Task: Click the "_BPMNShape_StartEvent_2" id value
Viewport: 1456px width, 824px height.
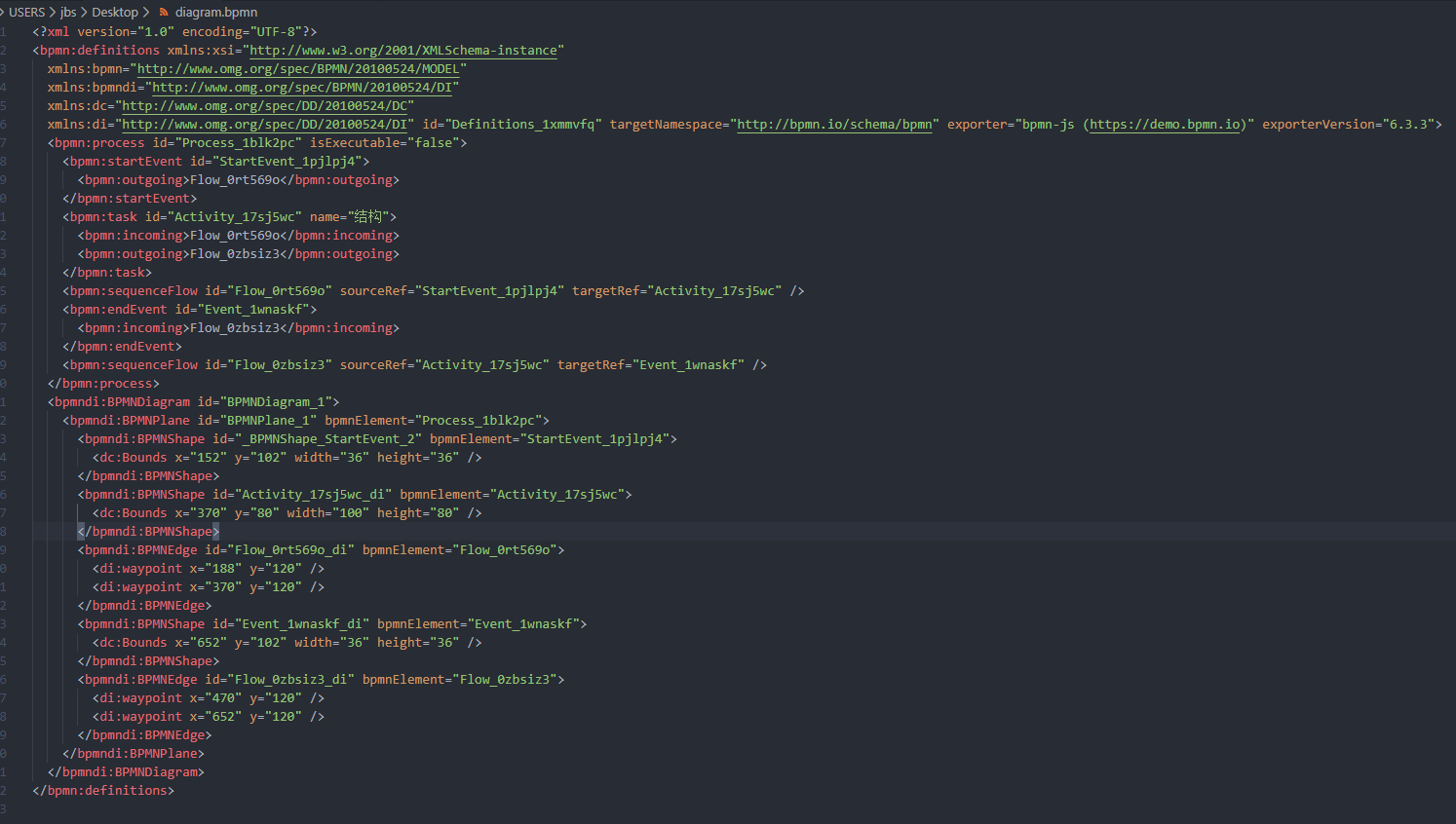Action: 328,439
